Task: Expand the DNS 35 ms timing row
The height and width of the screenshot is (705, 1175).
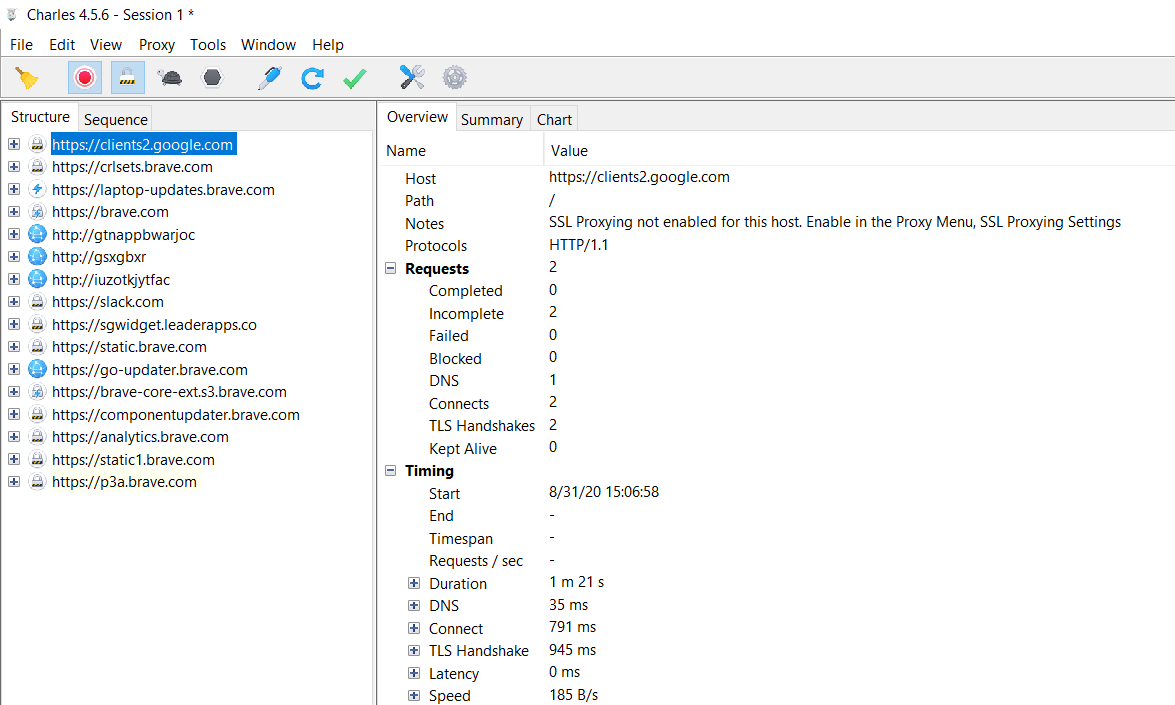Action: pyautogui.click(x=414, y=605)
